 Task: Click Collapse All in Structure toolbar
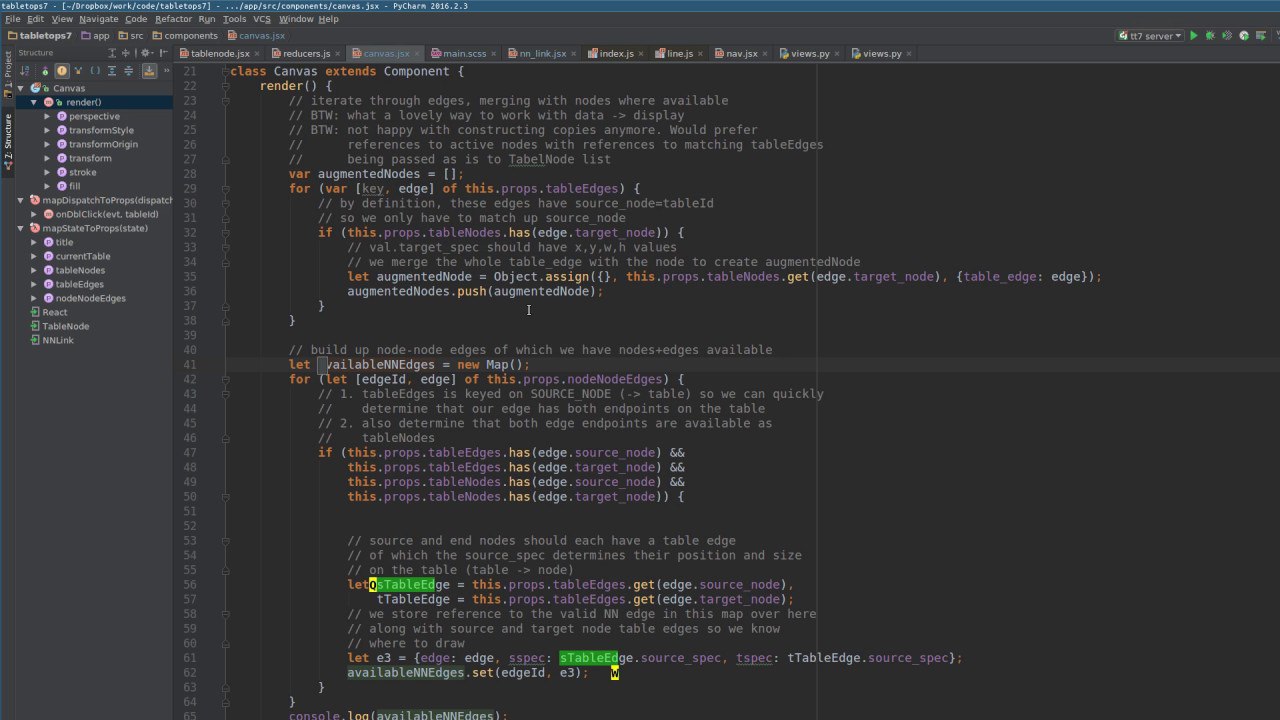[128, 70]
